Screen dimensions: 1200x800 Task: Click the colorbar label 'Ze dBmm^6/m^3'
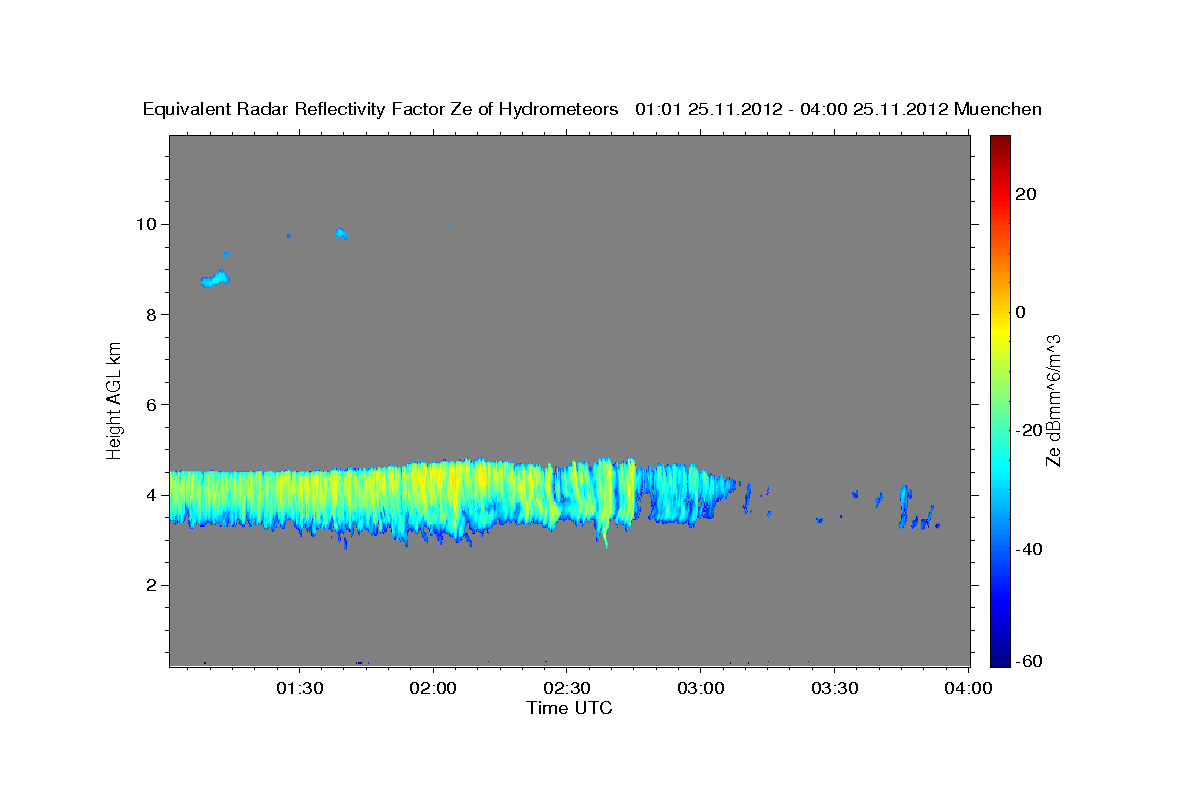point(1052,400)
